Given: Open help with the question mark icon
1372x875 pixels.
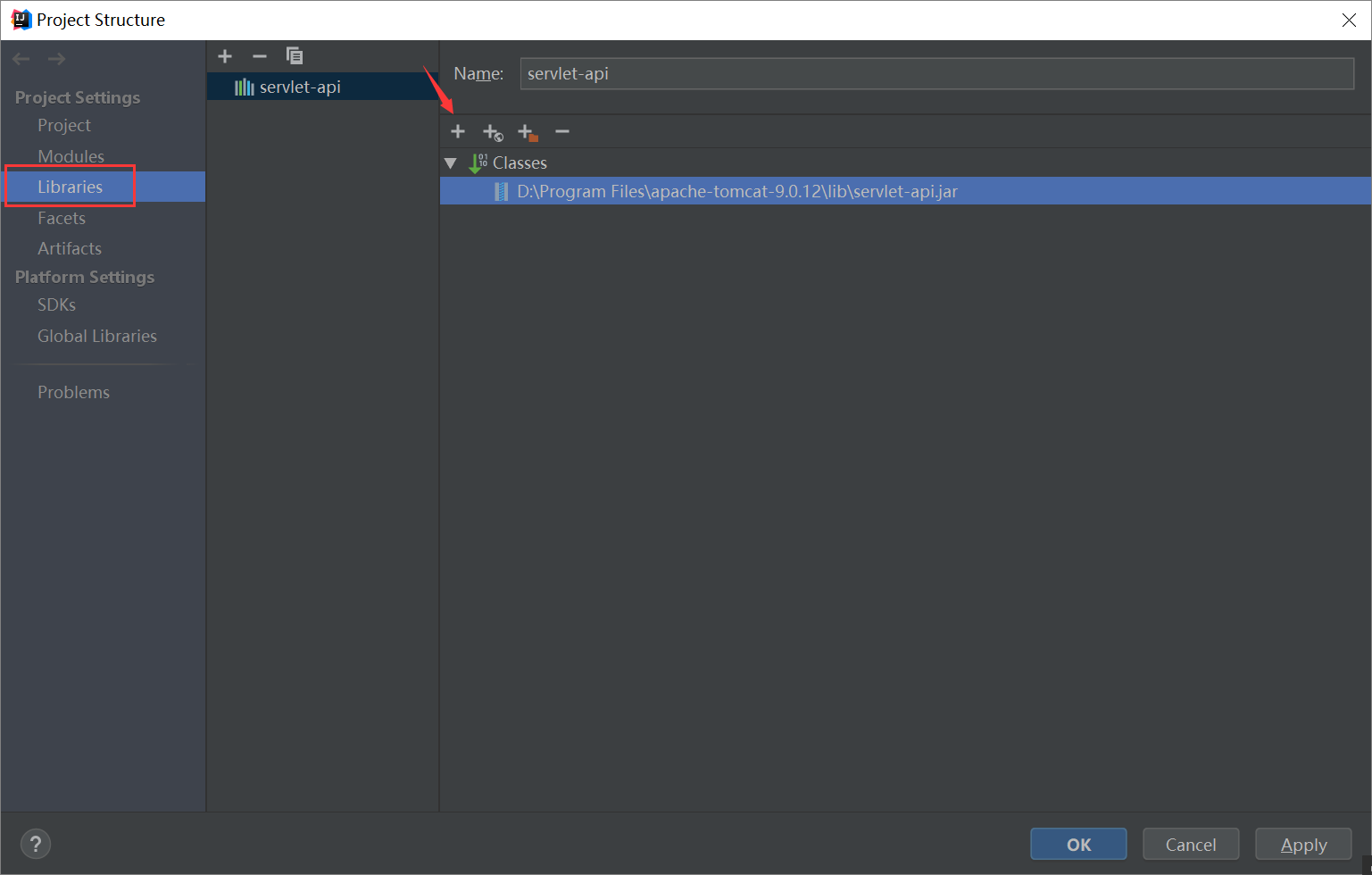Looking at the screenshot, I should pyautogui.click(x=36, y=844).
